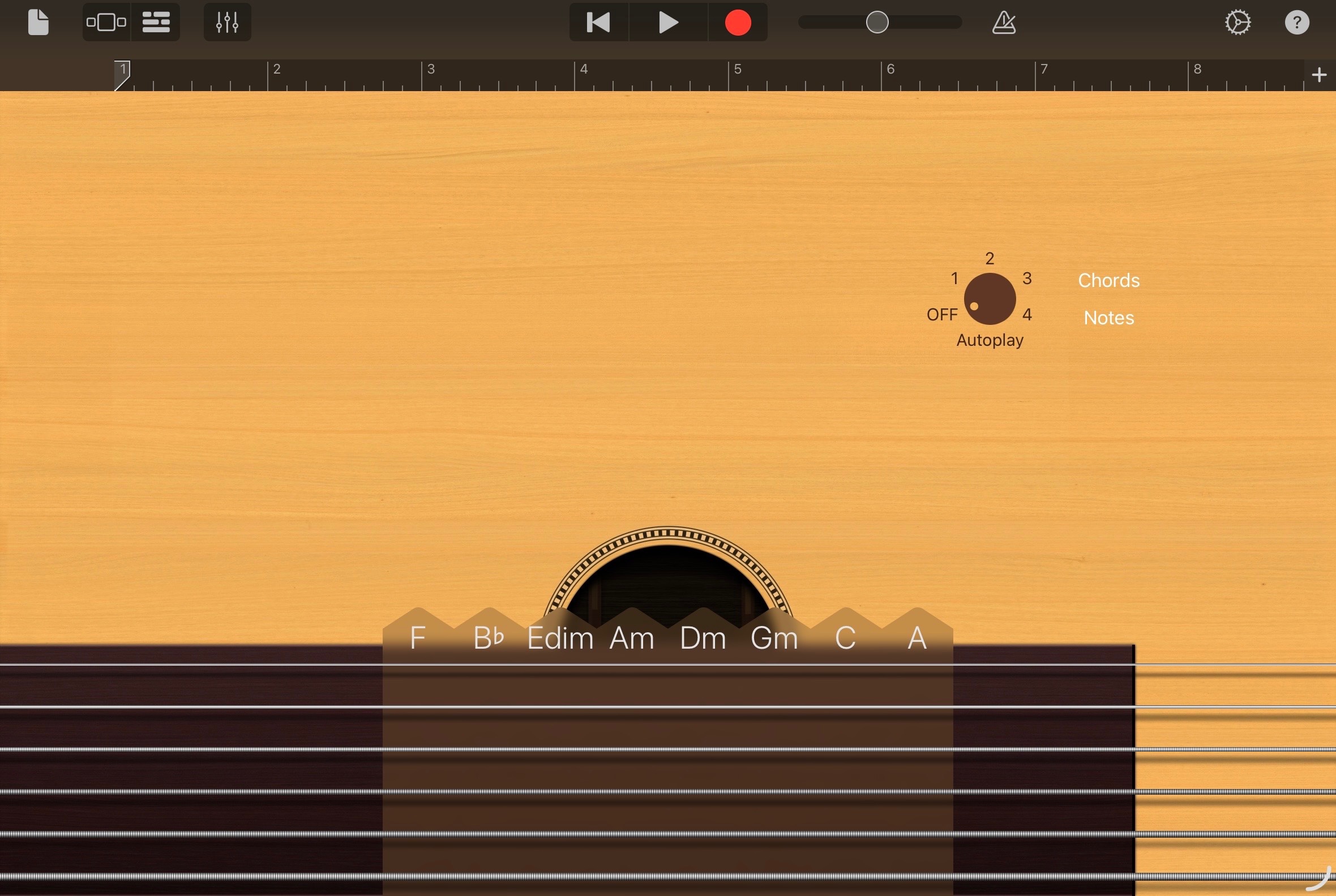The height and width of the screenshot is (896, 1336).
Task: Go to beginning of song
Action: coord(598,22)
